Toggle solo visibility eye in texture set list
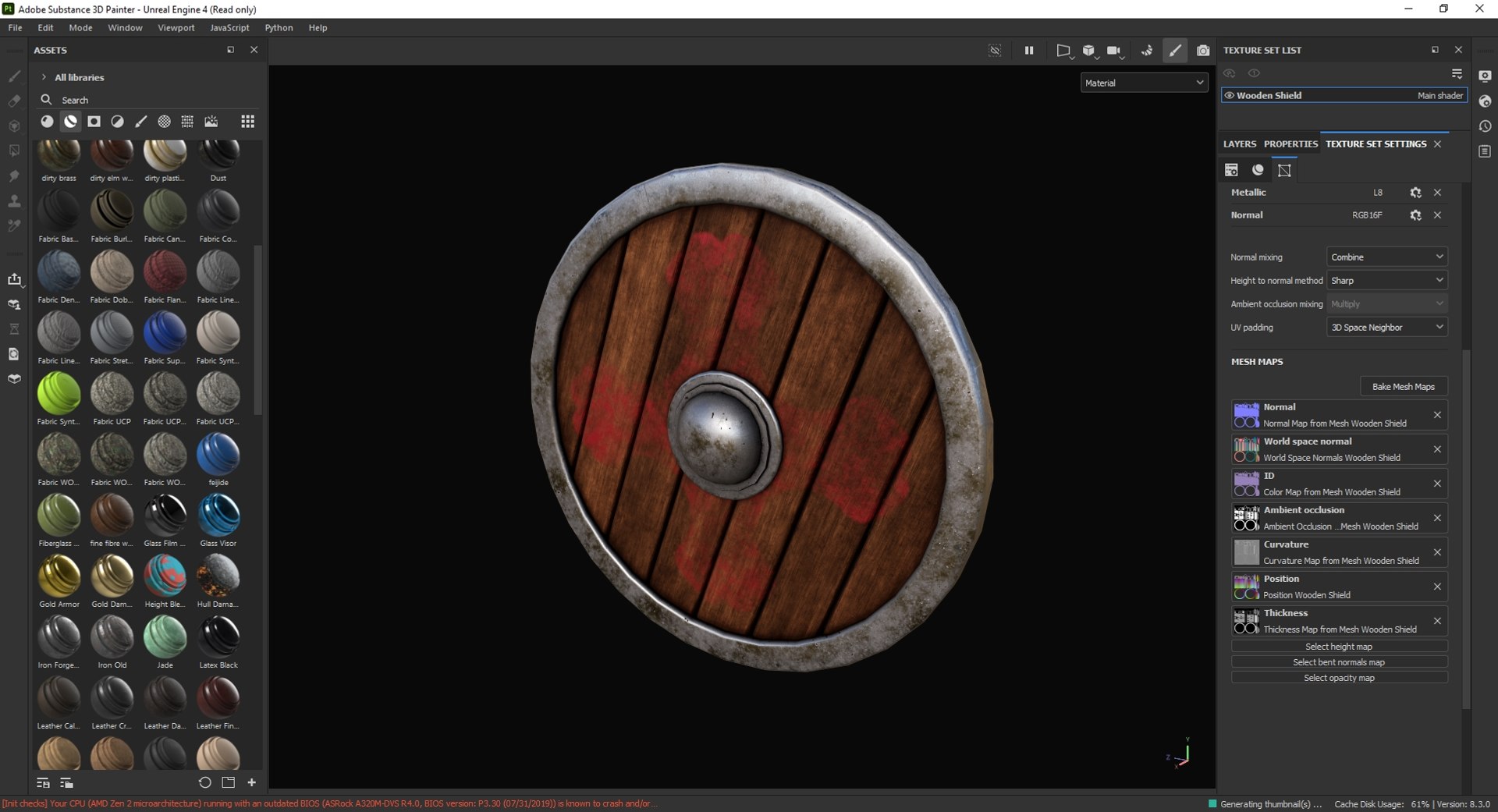 1254,73
